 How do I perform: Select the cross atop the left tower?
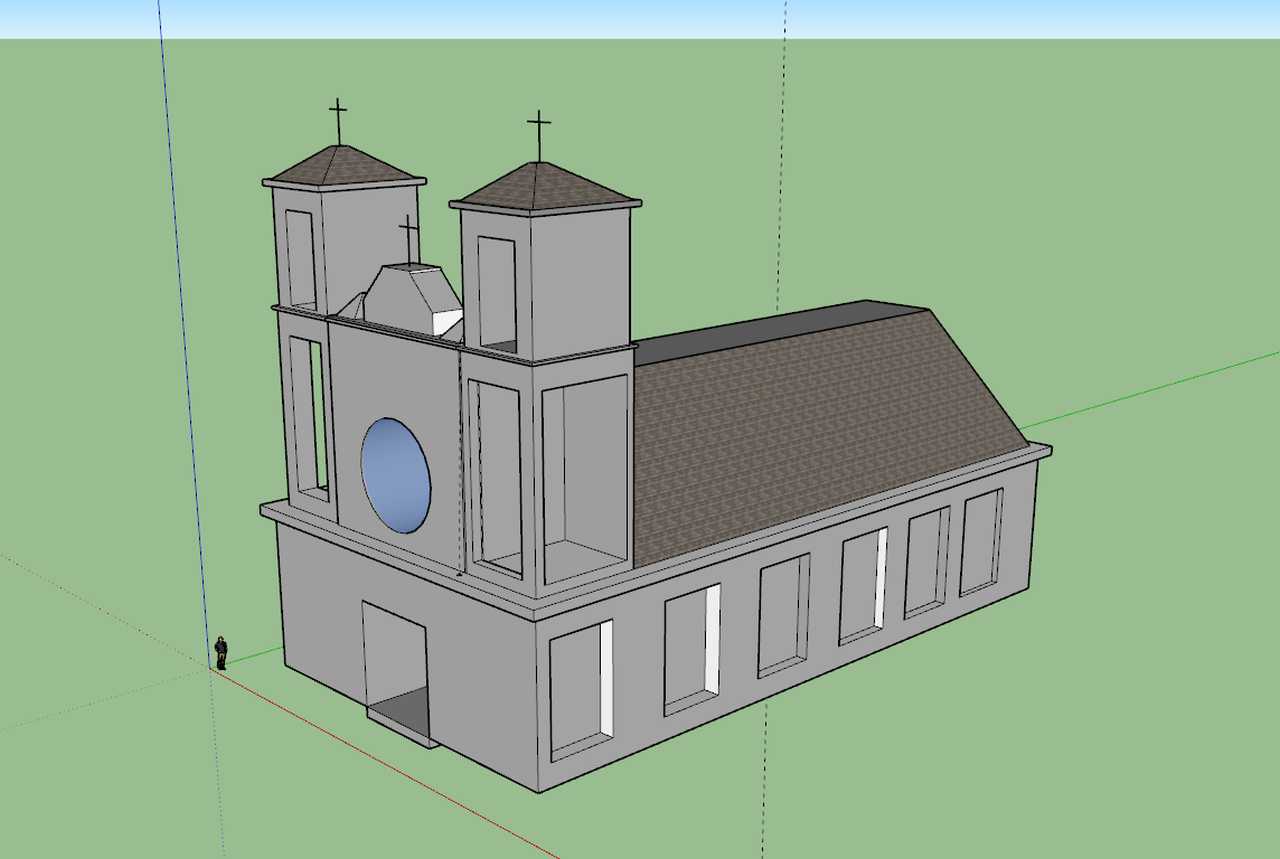click(338, 122)
